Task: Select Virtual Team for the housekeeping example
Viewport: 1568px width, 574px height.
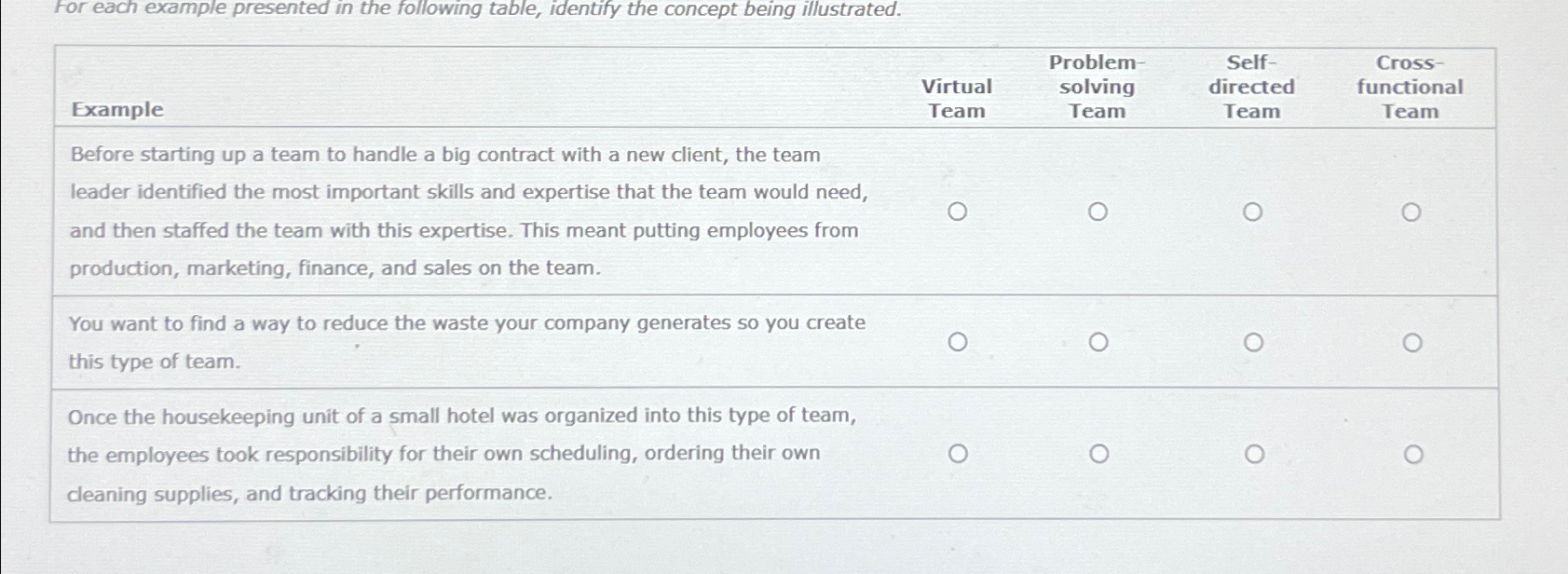Action: coord(957,455)
